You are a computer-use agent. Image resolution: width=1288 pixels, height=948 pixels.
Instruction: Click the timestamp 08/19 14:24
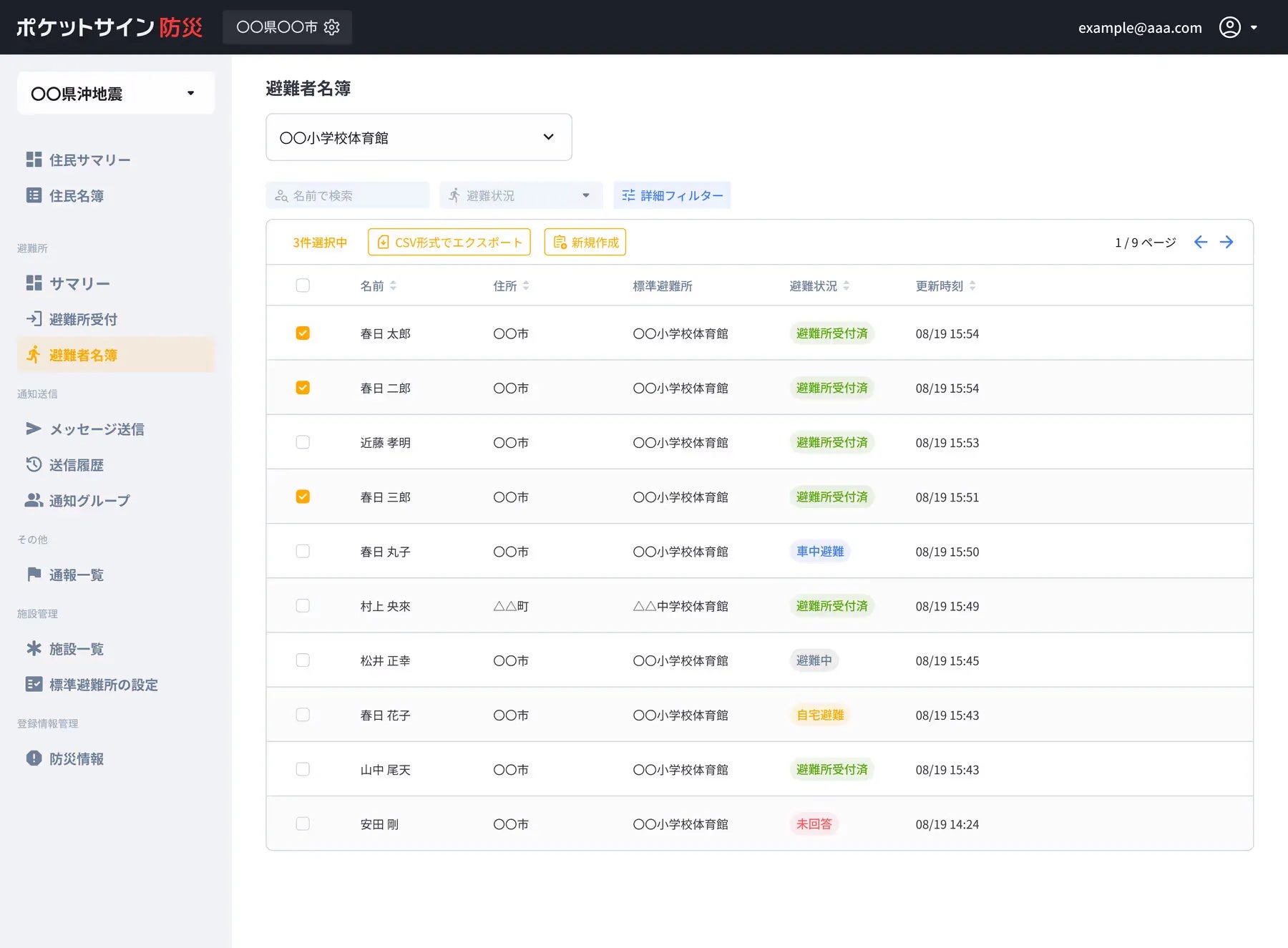pyautogui.click(x=947, y=824)
